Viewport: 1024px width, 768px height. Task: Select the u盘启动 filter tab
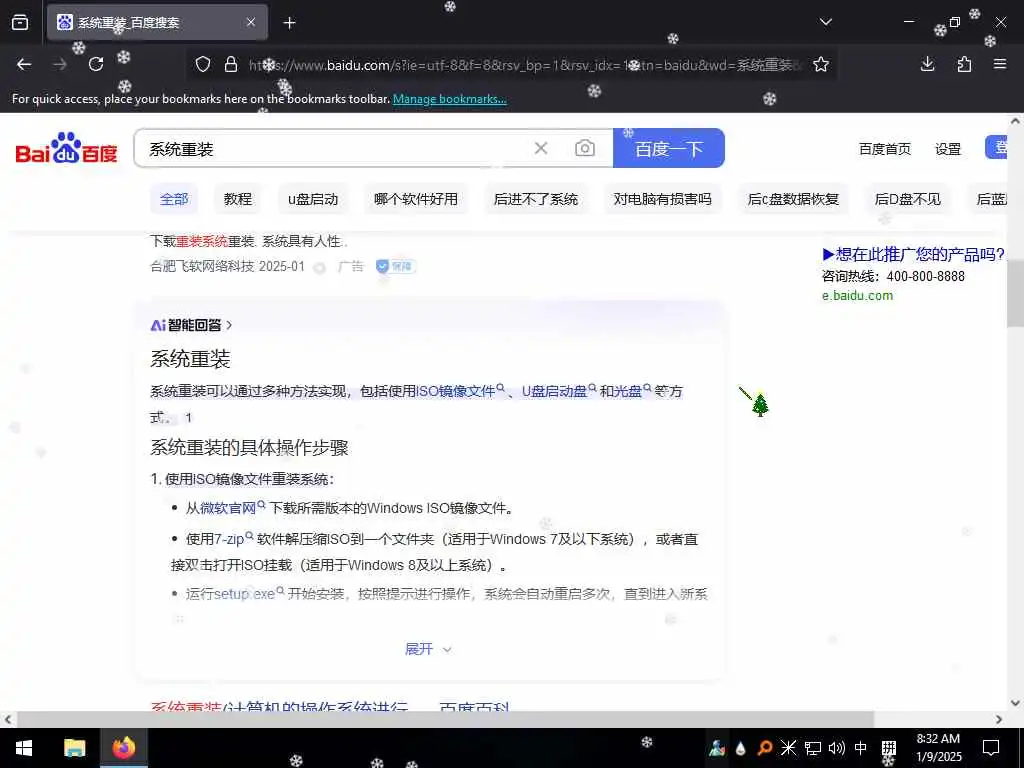click(313, 199)
